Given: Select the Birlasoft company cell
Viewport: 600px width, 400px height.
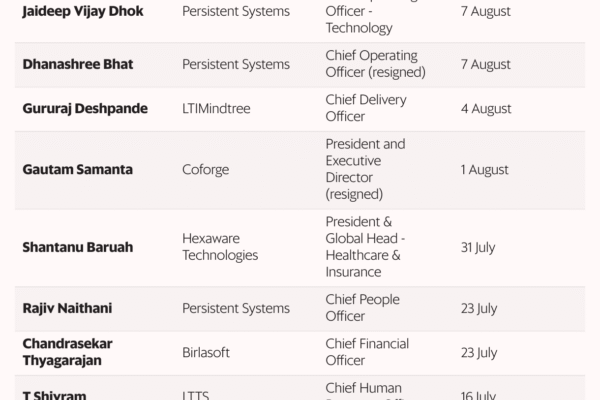Looking at the screenshot, I should click(x=209, y=352).
